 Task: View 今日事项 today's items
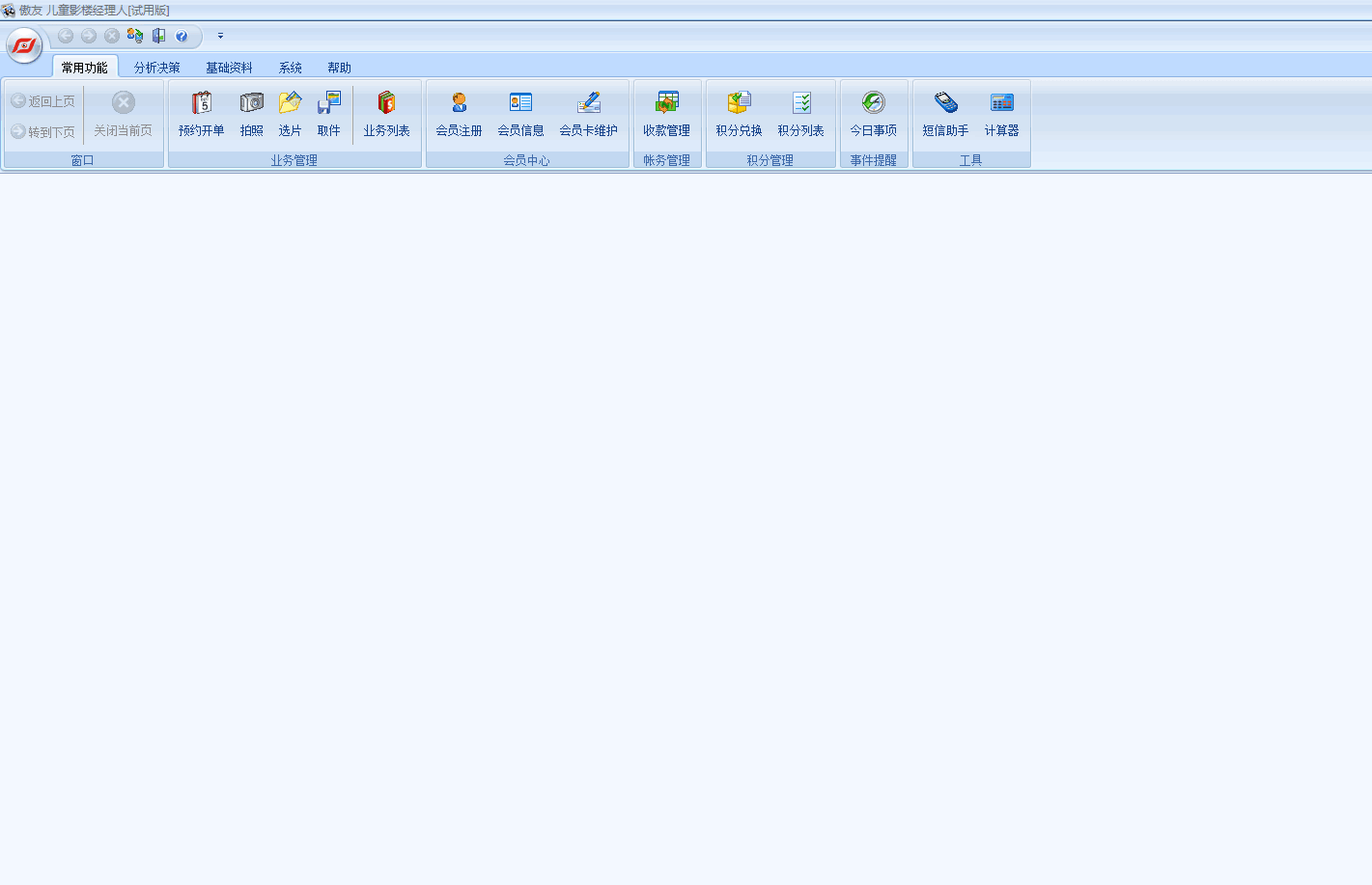click(873, 114)
